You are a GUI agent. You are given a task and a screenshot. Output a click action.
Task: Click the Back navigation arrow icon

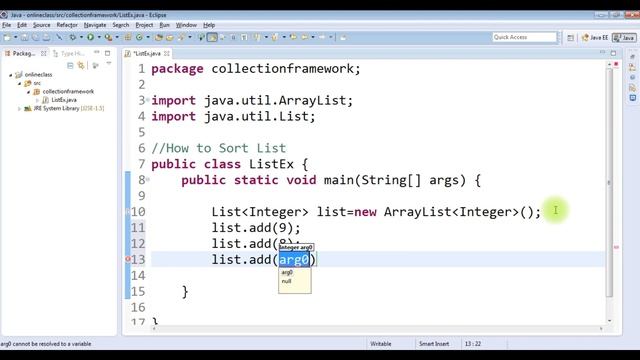coord(304,37)
